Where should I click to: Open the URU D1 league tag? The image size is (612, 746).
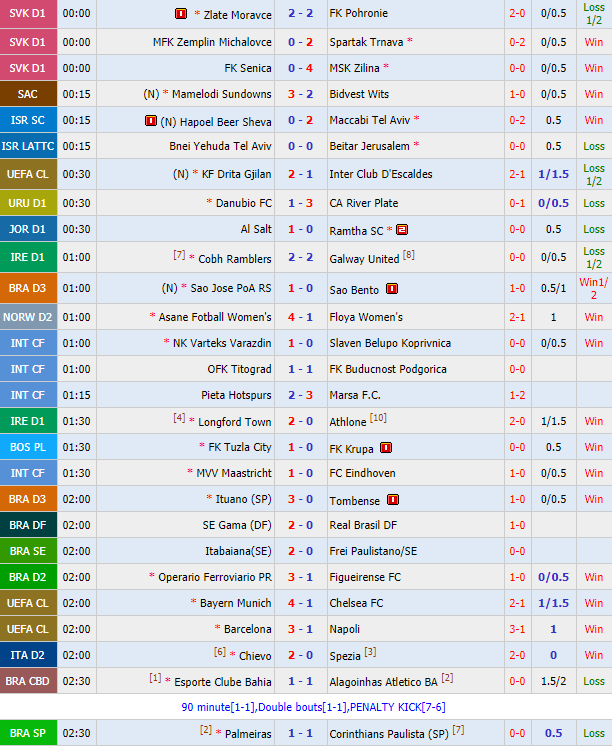pyautogui.click(x=28, y=203)
